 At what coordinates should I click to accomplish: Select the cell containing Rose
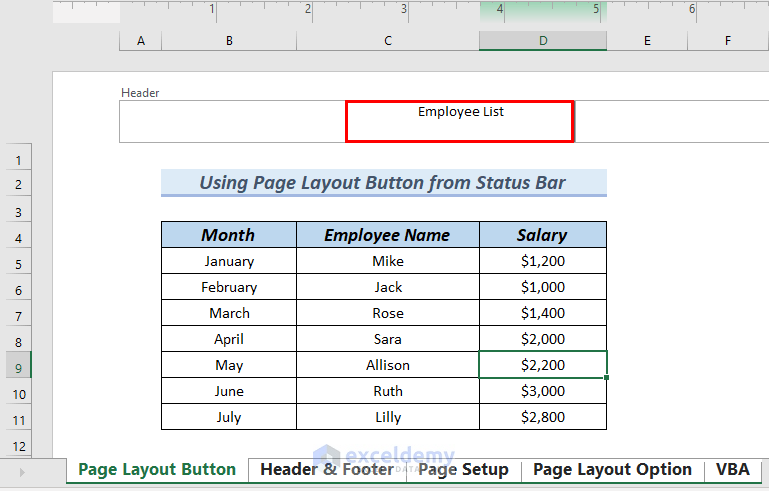click(x=388, y=312)
